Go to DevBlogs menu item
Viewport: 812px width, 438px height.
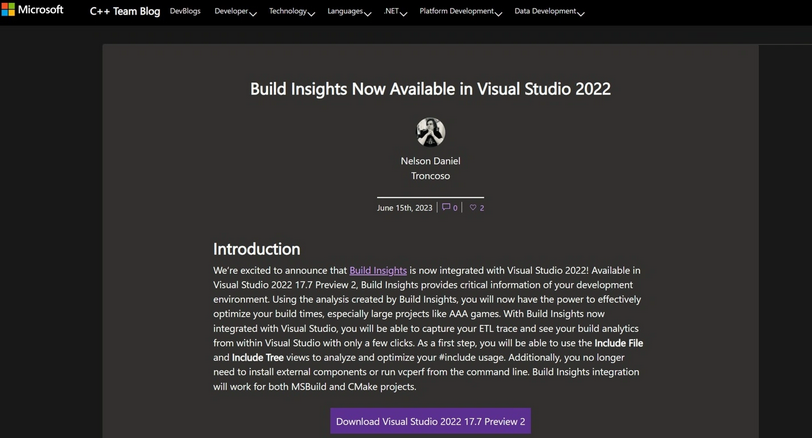(x=185, y=11)
